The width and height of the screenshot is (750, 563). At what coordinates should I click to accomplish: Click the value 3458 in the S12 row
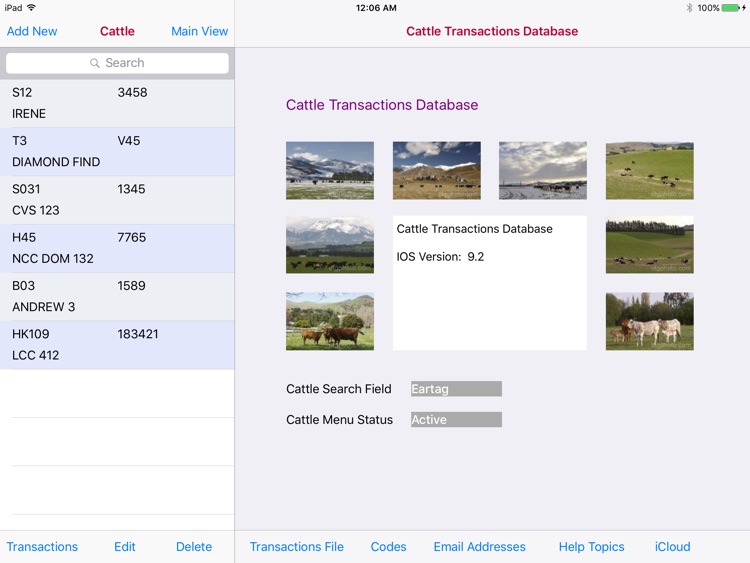132,92
